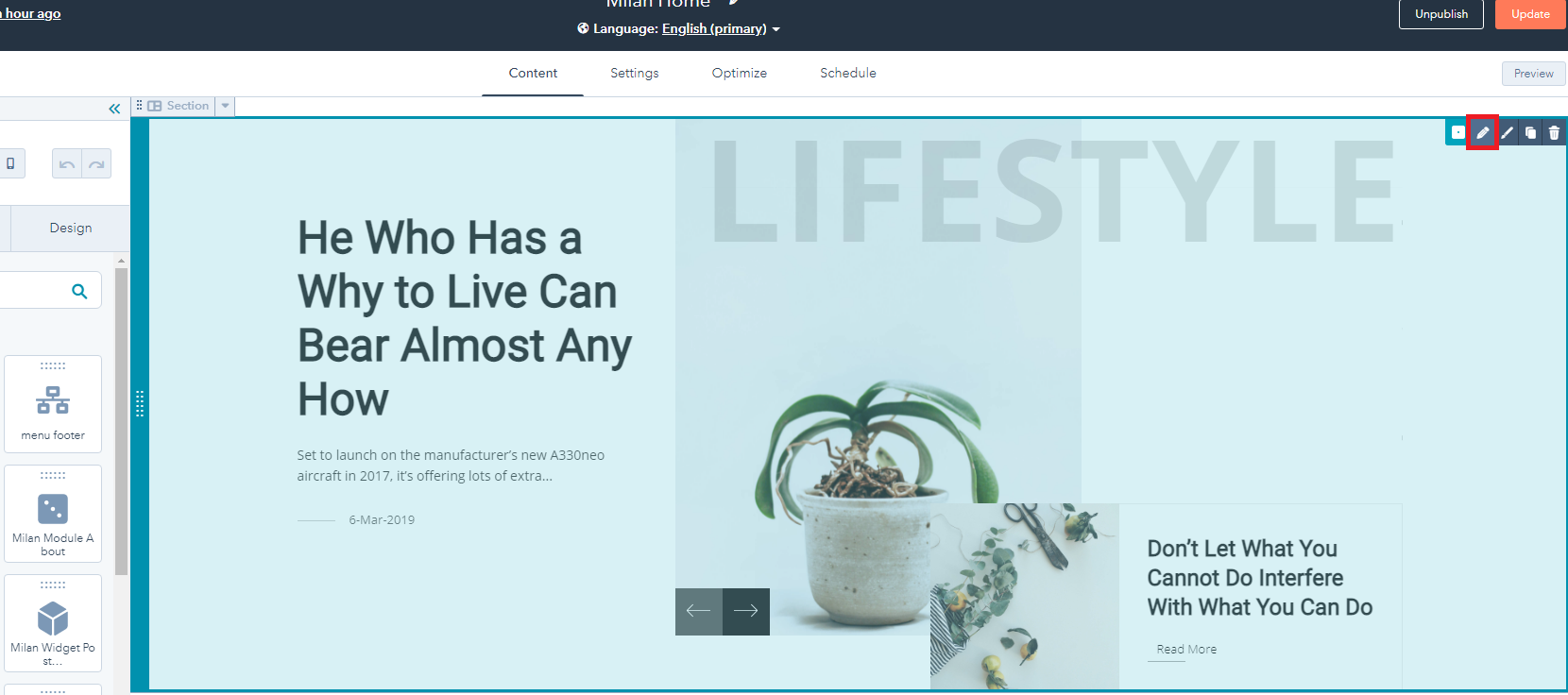Collapse the left sidebar with double chevron
Image resolution: width=1568 pixels, height=695 pixels.
(114, 109)
